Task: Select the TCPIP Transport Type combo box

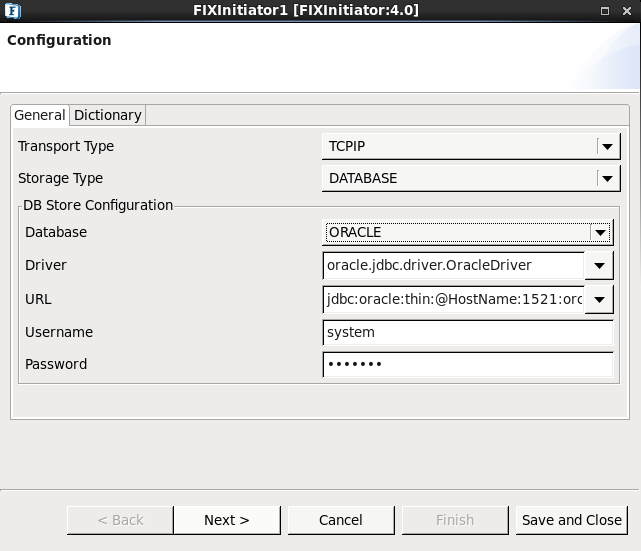Action: 471,146
